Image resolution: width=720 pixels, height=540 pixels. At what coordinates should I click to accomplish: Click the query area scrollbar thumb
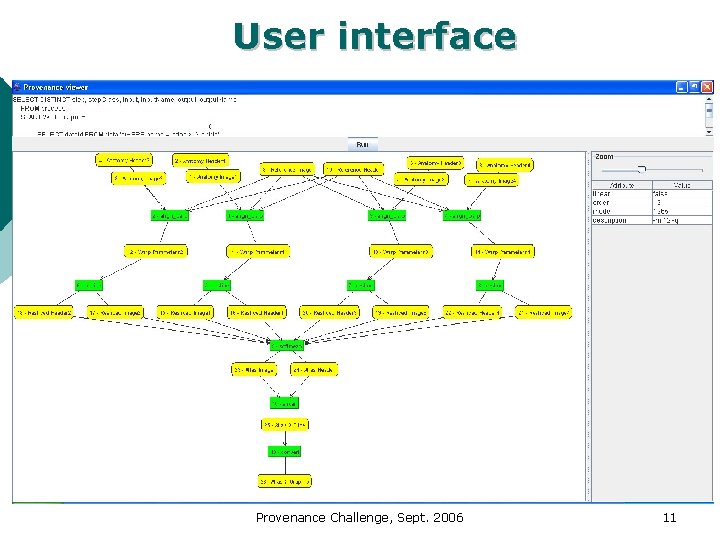tap(709, 111)
